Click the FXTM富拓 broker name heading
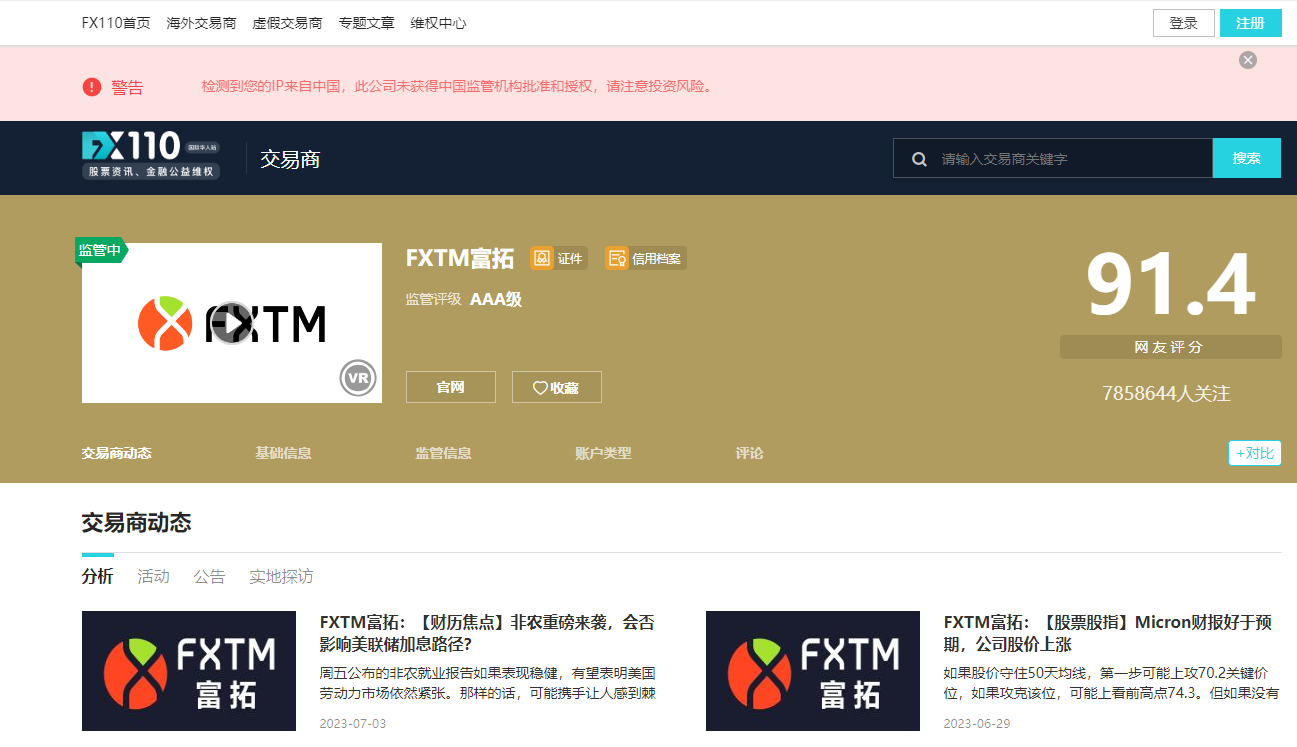This screenshot has width=1297, height=747. coord(460,258)
